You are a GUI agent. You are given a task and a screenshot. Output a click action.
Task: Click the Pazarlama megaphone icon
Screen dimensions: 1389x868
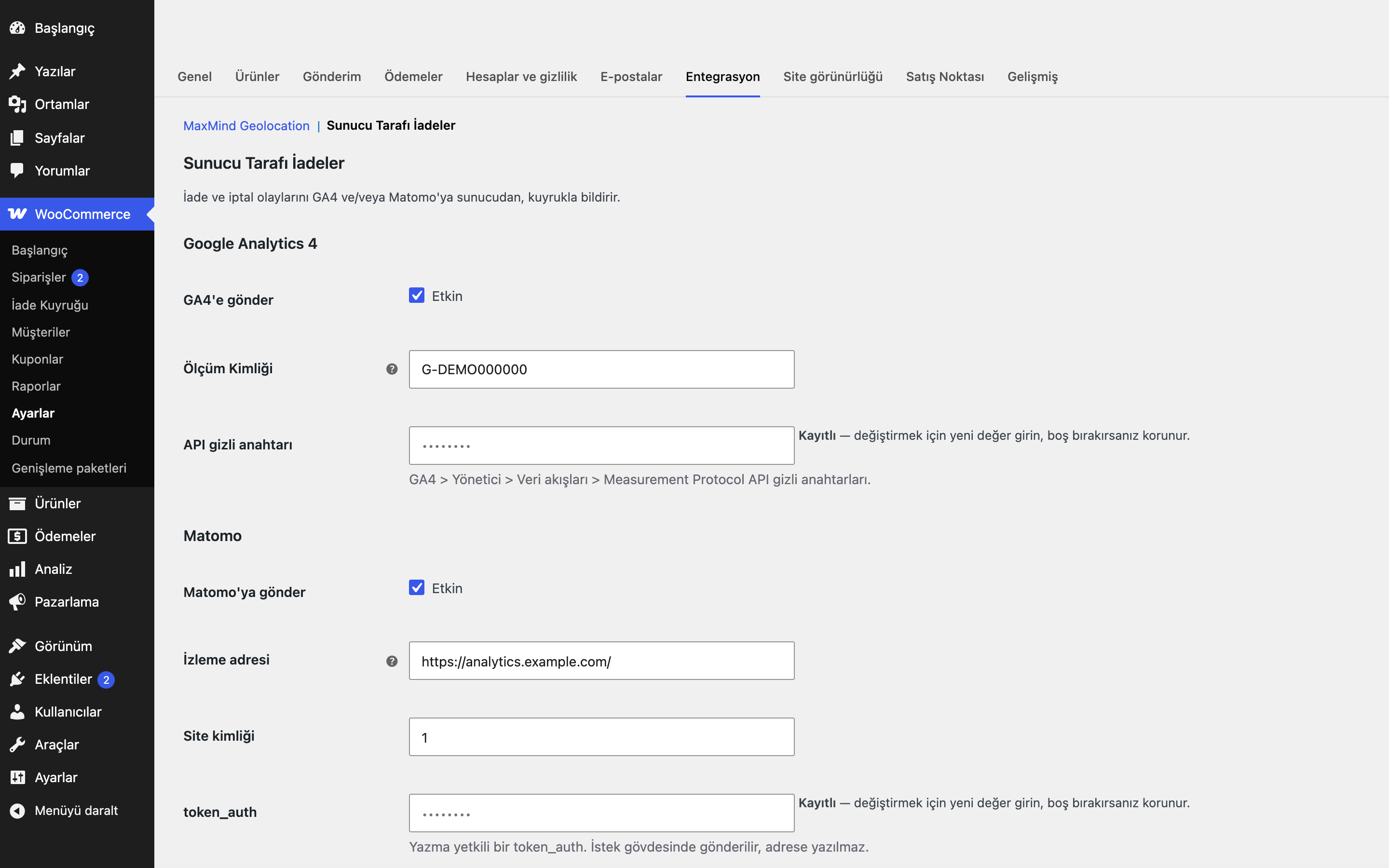17,602
